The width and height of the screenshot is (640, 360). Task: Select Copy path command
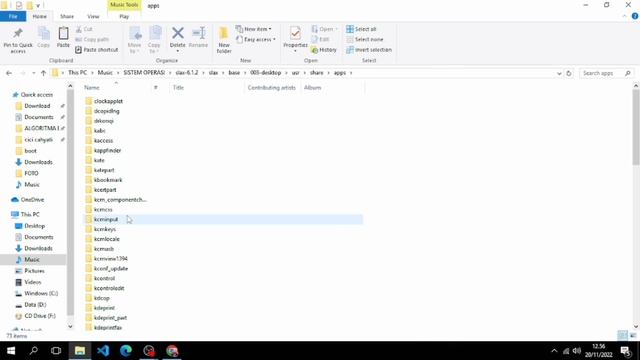pos(92,39)
